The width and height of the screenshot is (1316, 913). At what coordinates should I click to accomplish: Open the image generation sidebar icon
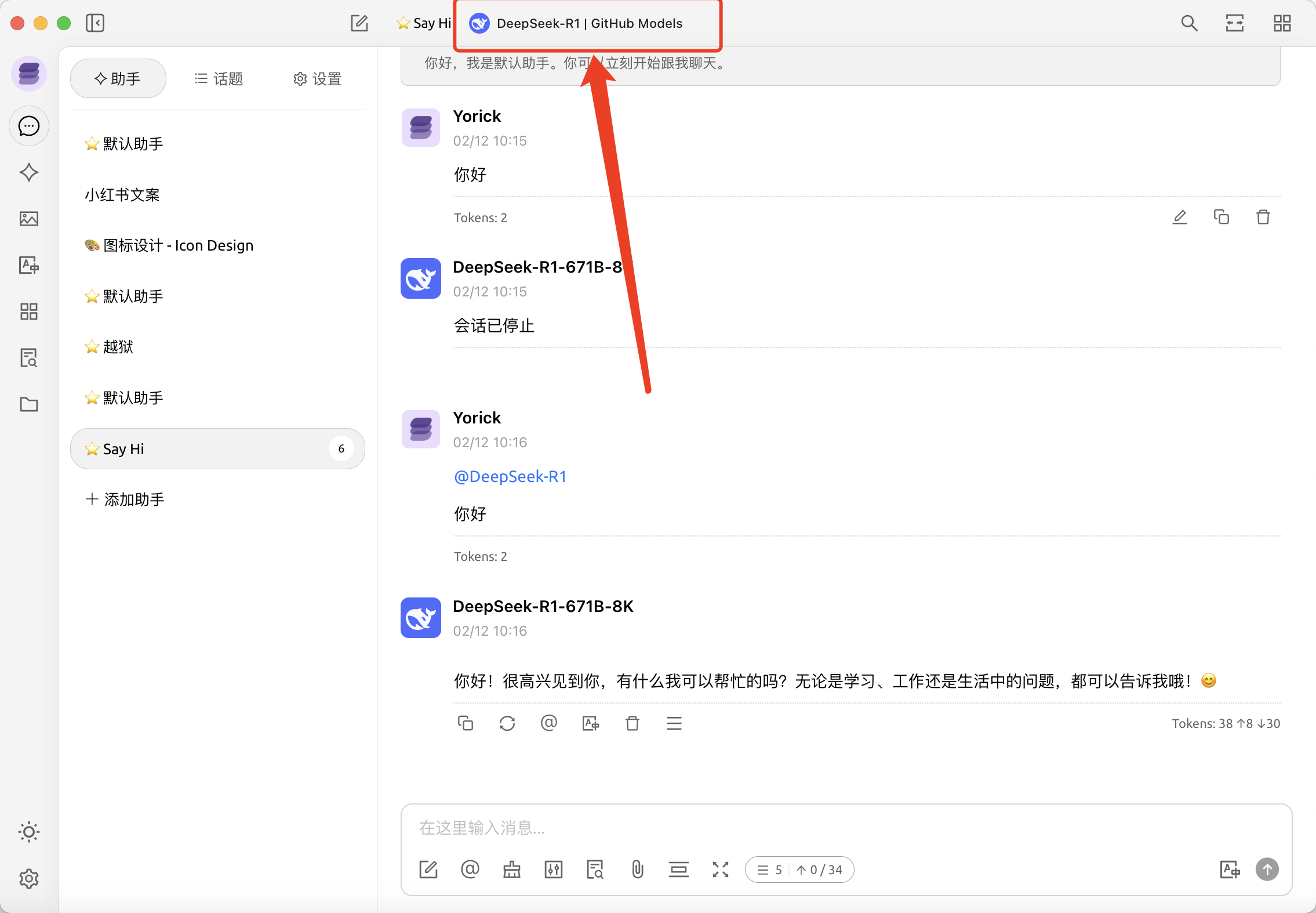[28, 219]
